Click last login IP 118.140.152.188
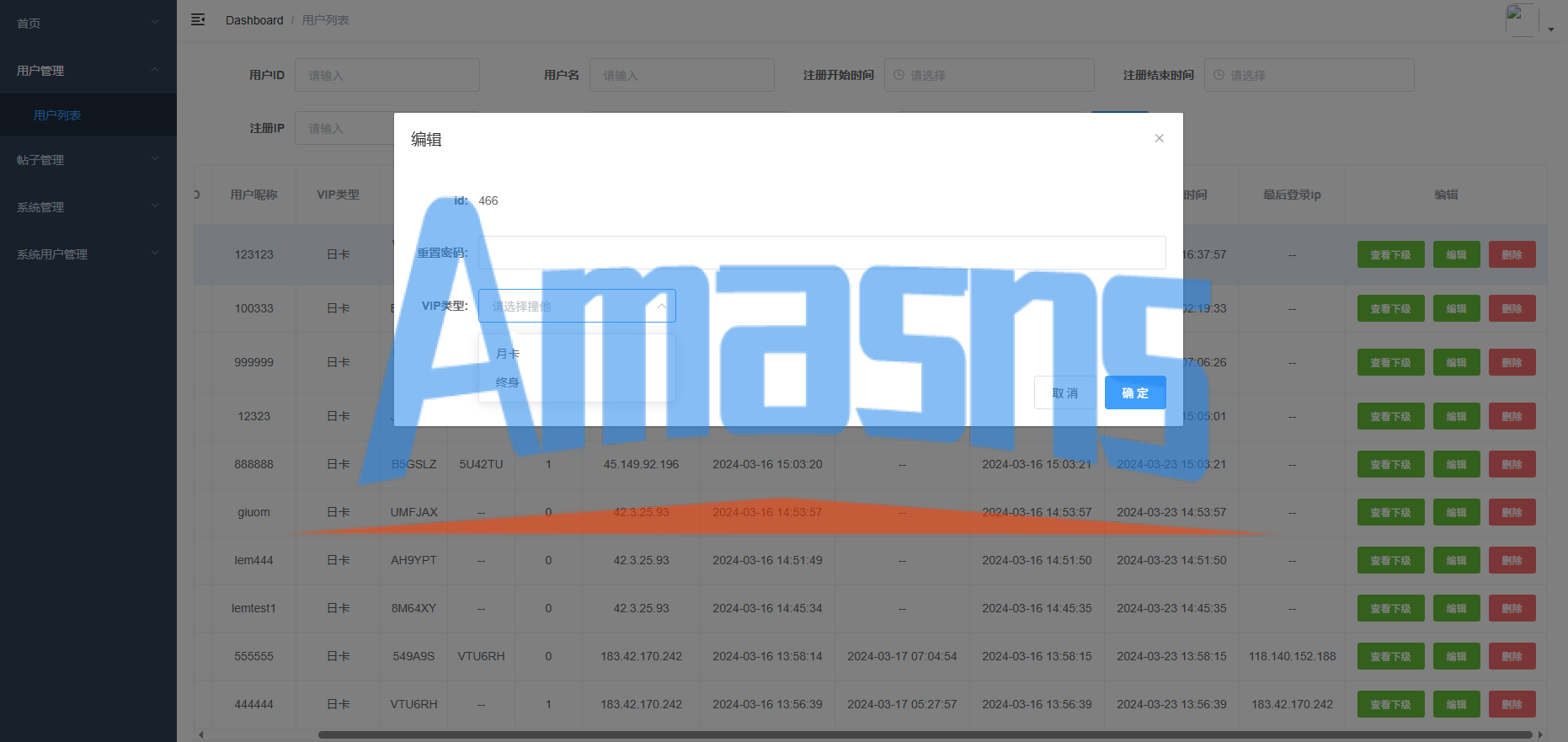Screen dimensions: 1568x742 (1292, 656)
